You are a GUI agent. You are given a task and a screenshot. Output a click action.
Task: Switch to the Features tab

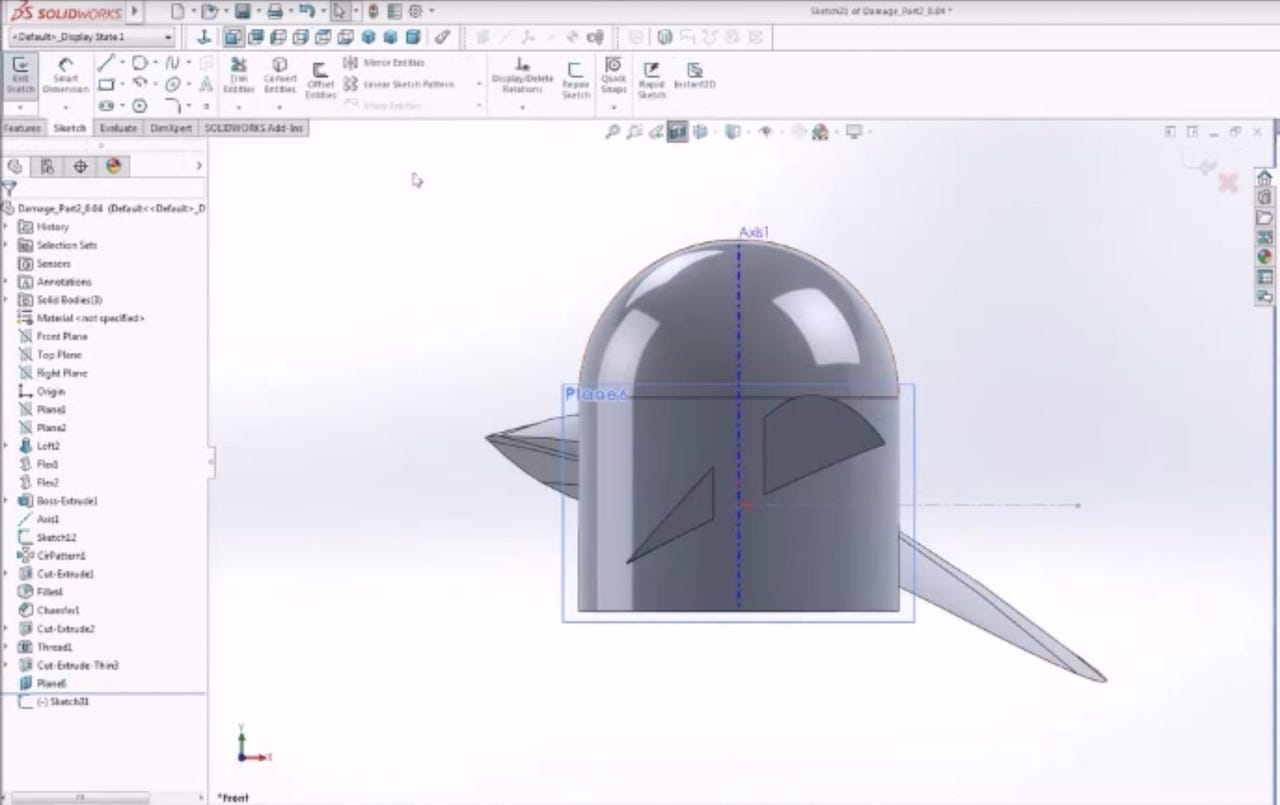tap(22, 128)
